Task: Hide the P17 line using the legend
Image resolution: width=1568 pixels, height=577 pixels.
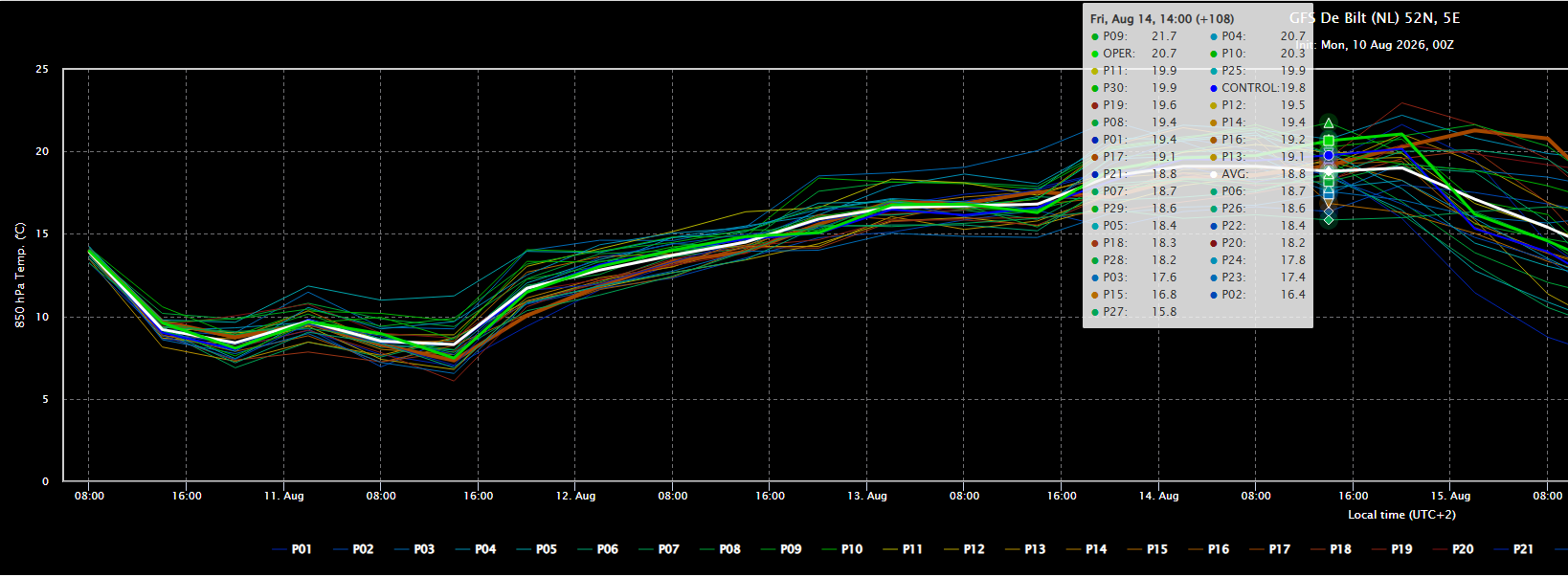Action: [1270, 549]
